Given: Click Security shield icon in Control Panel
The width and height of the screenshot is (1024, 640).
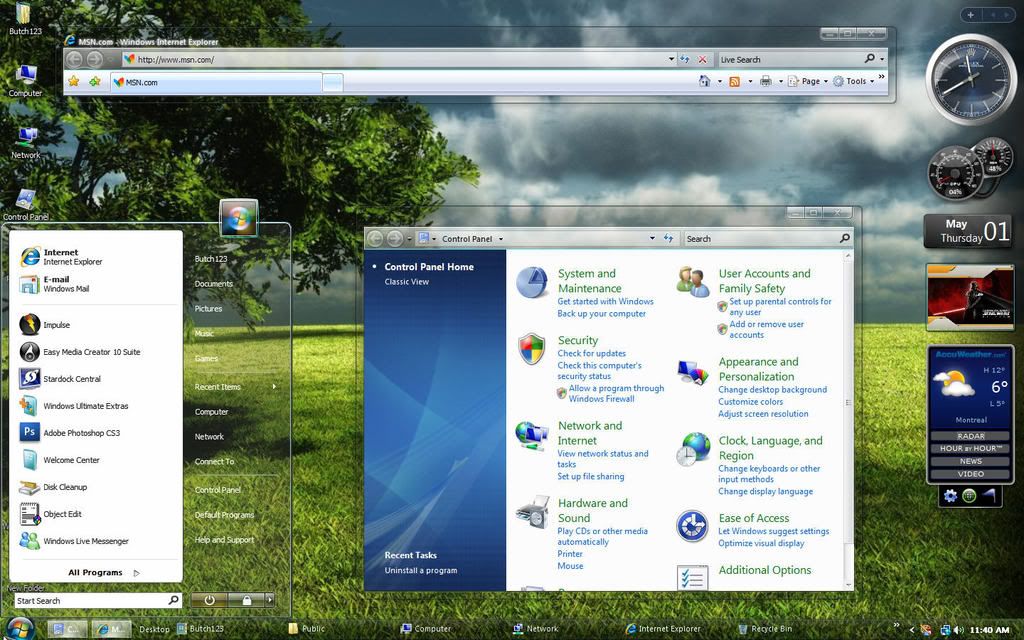Looking at the screenshot, I should point(532,349).
